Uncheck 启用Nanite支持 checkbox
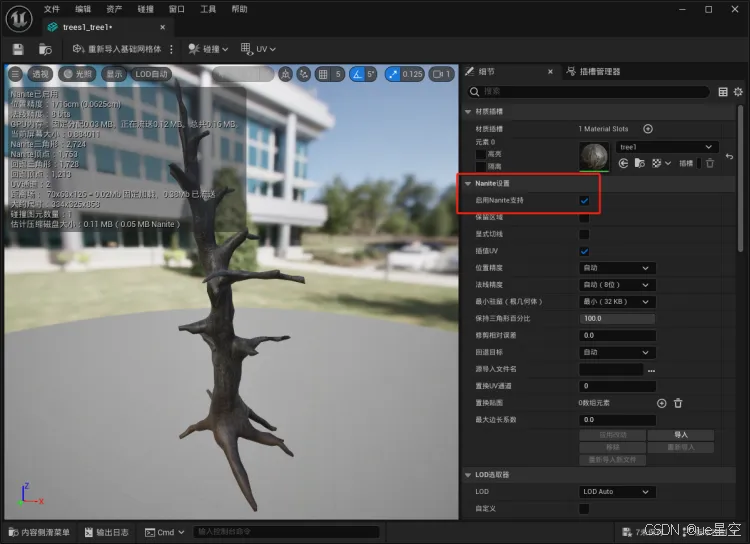 [x=584, y=200]
